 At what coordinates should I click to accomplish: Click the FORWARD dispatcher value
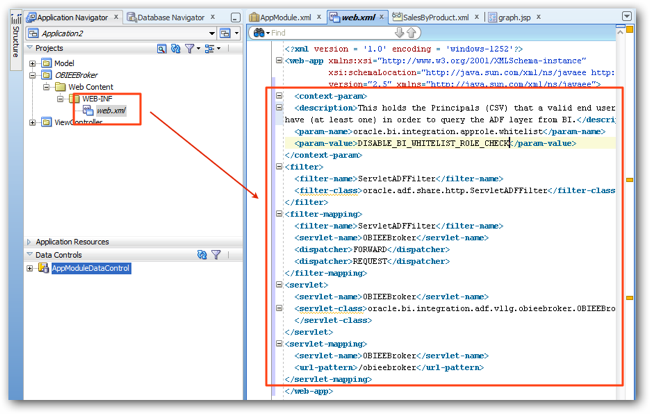370,249
